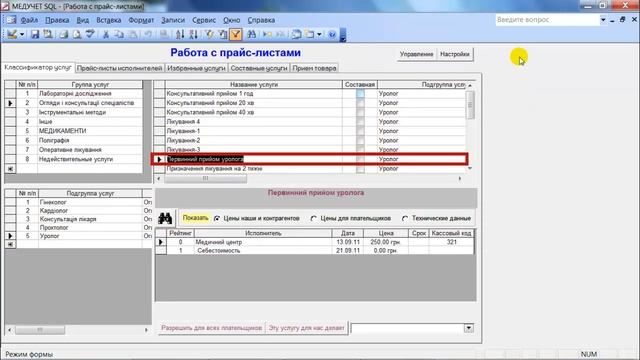This screenshot has width=640, height=360.
Task: Click the '250,00 грн.' price cell
Action: coord(385,242)
